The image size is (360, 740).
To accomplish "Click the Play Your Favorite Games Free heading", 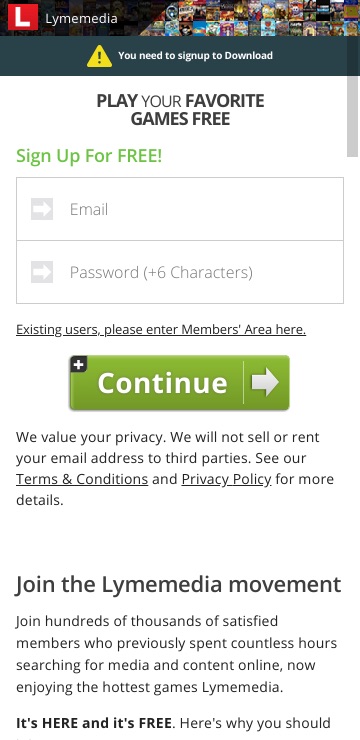I will [180, 109].
